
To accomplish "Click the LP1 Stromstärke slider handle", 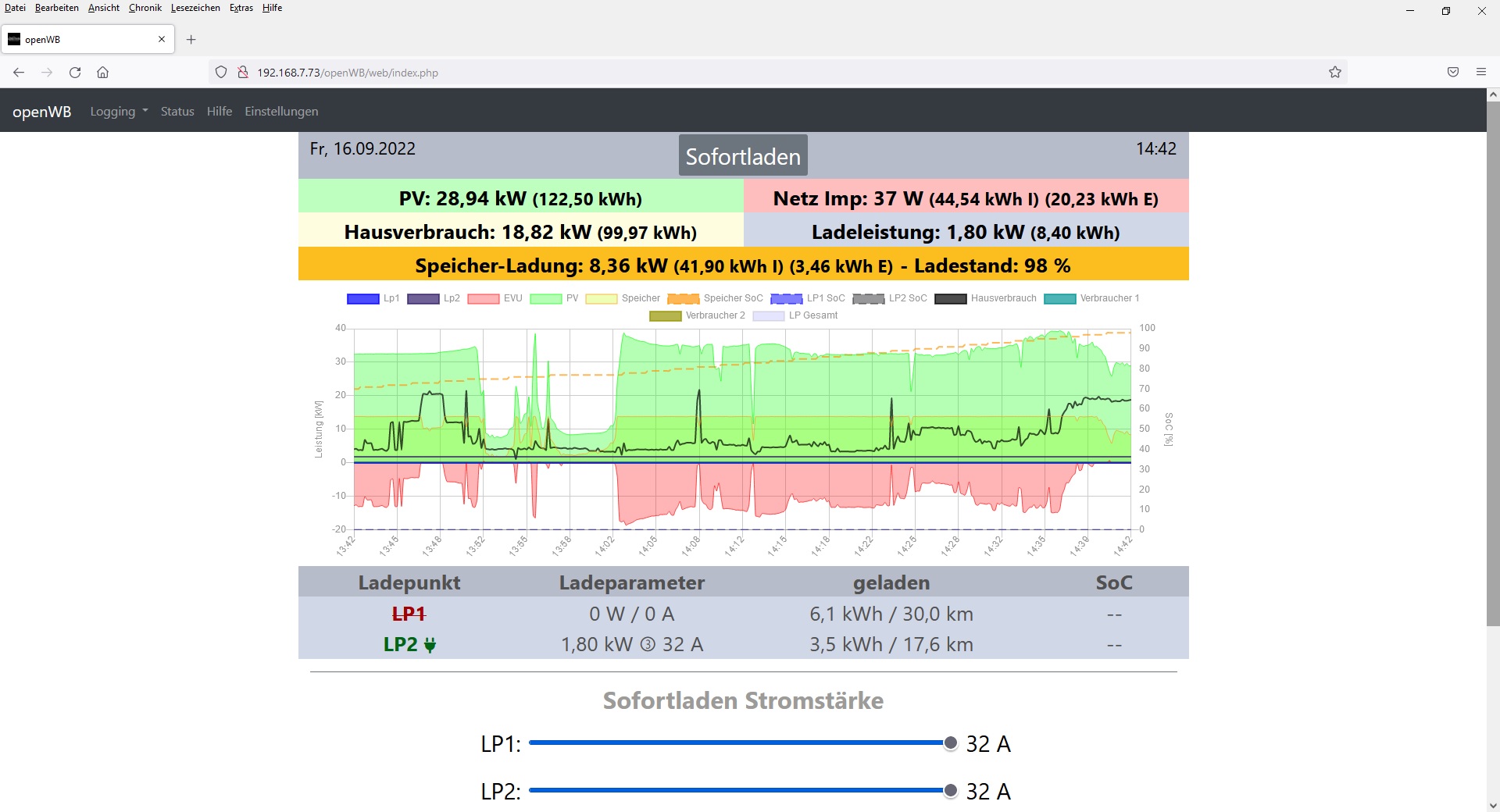I will 950,743.
